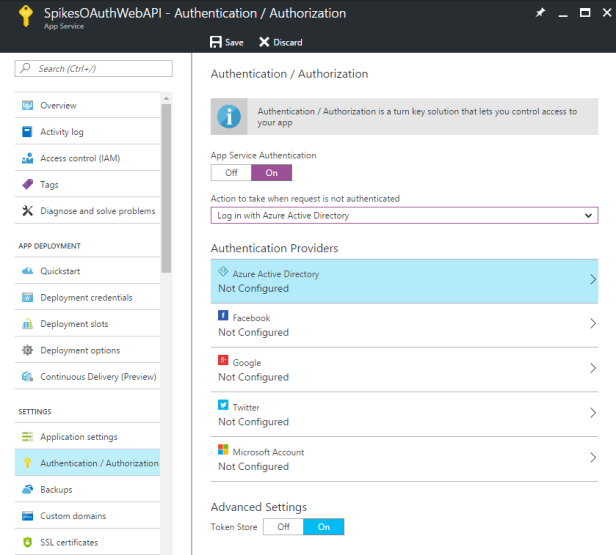Click the Activity log icon
The image size is (616, 555).
point(28,132)
